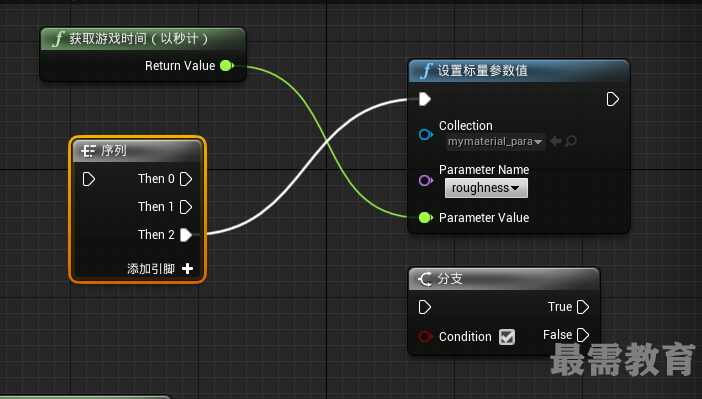Screen dimensions: 702x399
Task: Click the branch icon in the 分支 header
Action: [x=425, y=279]
